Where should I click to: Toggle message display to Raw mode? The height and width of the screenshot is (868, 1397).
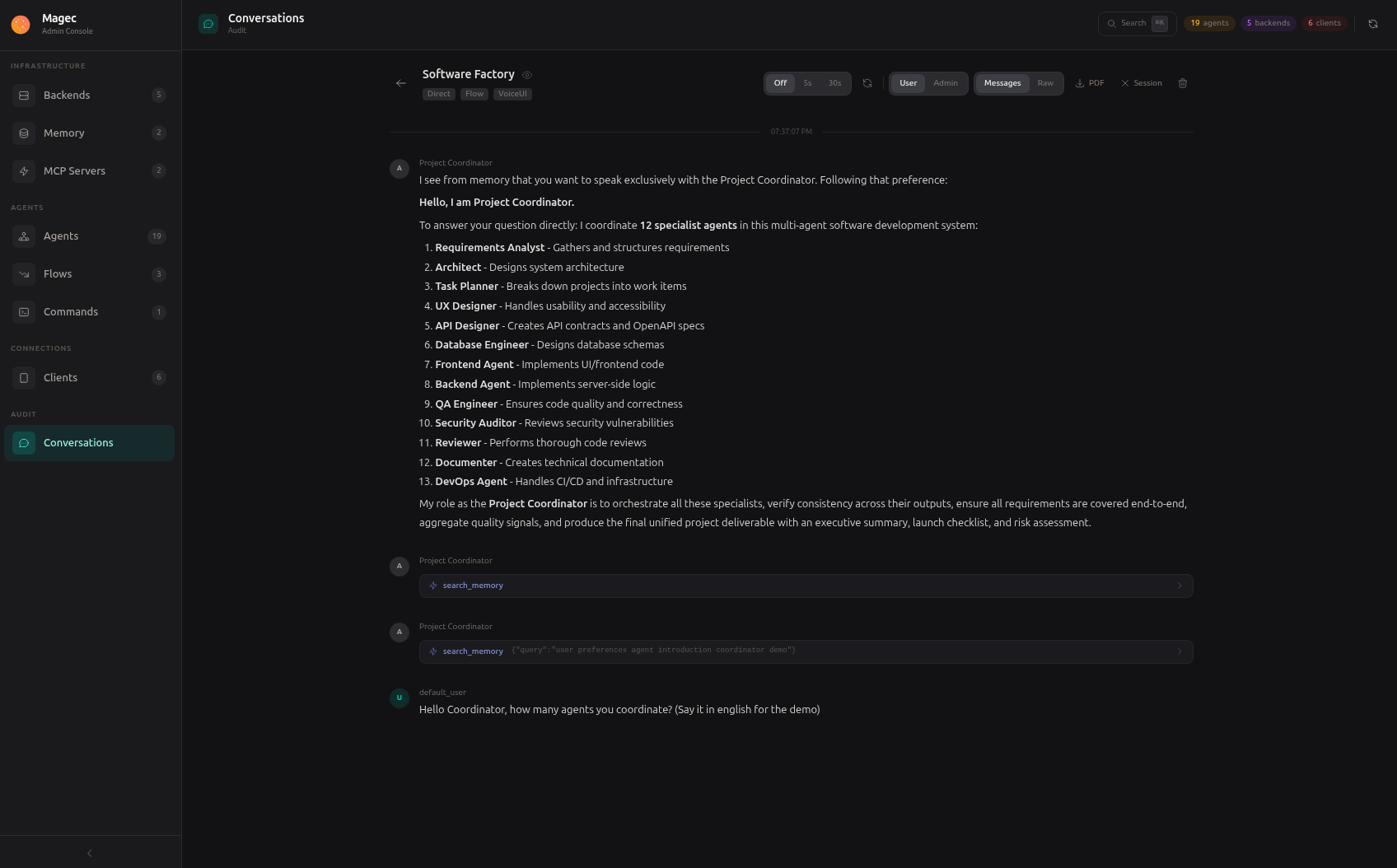point(1045,83)
